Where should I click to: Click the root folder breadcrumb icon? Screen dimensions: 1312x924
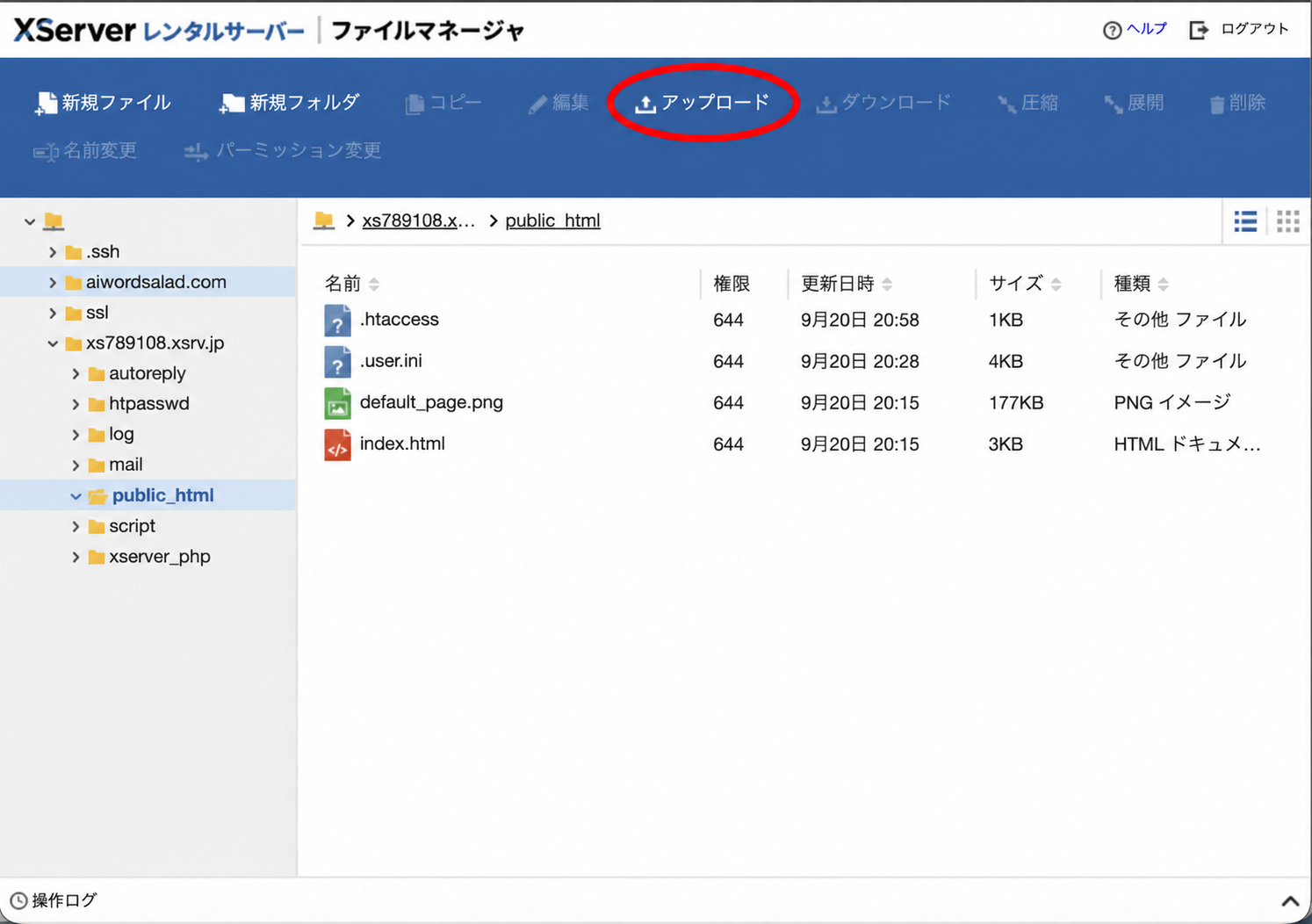tap(324, 220)
